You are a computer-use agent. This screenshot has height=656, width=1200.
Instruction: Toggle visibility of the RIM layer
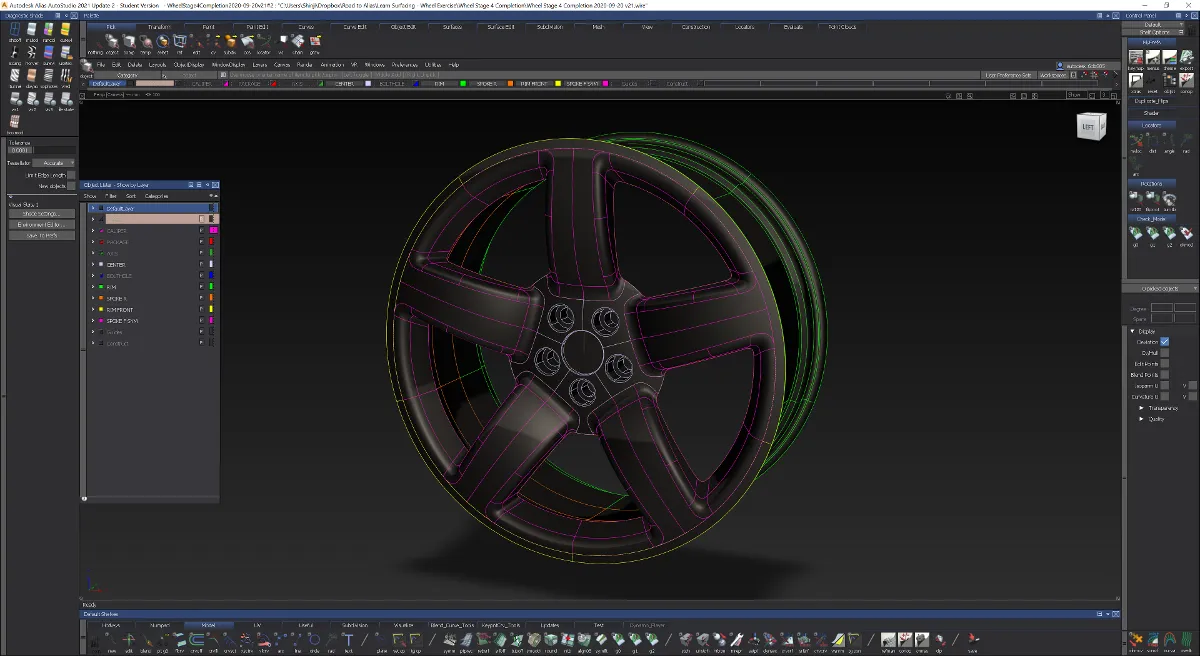click(202, 287)
